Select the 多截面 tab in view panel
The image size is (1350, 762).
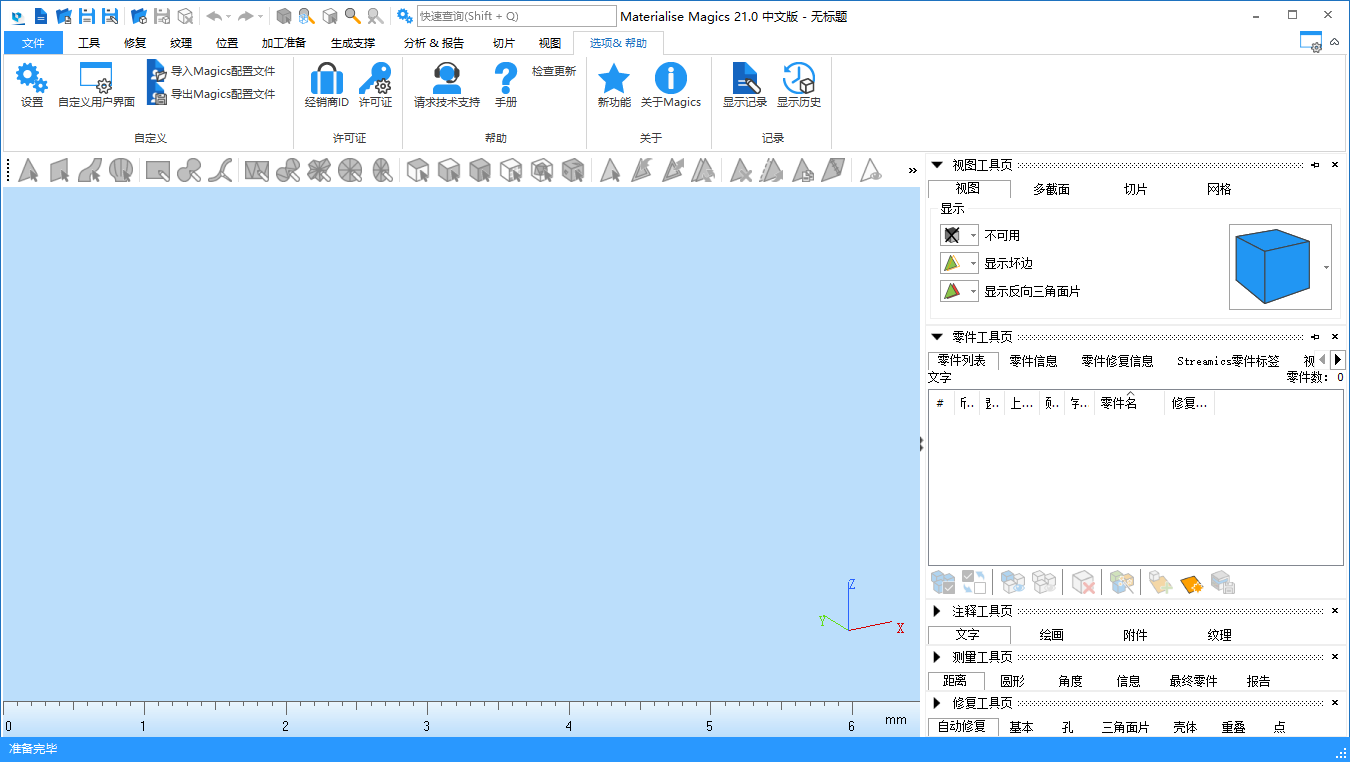pyautogui.click(x=1051, y=189)
